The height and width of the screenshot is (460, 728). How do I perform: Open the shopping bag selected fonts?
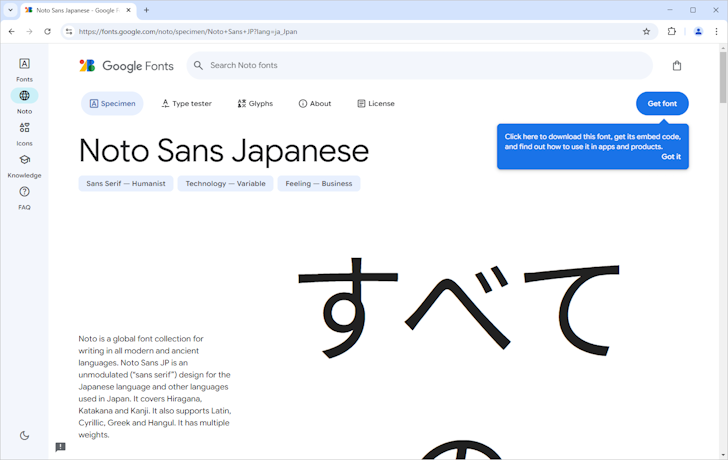point(677,66)
